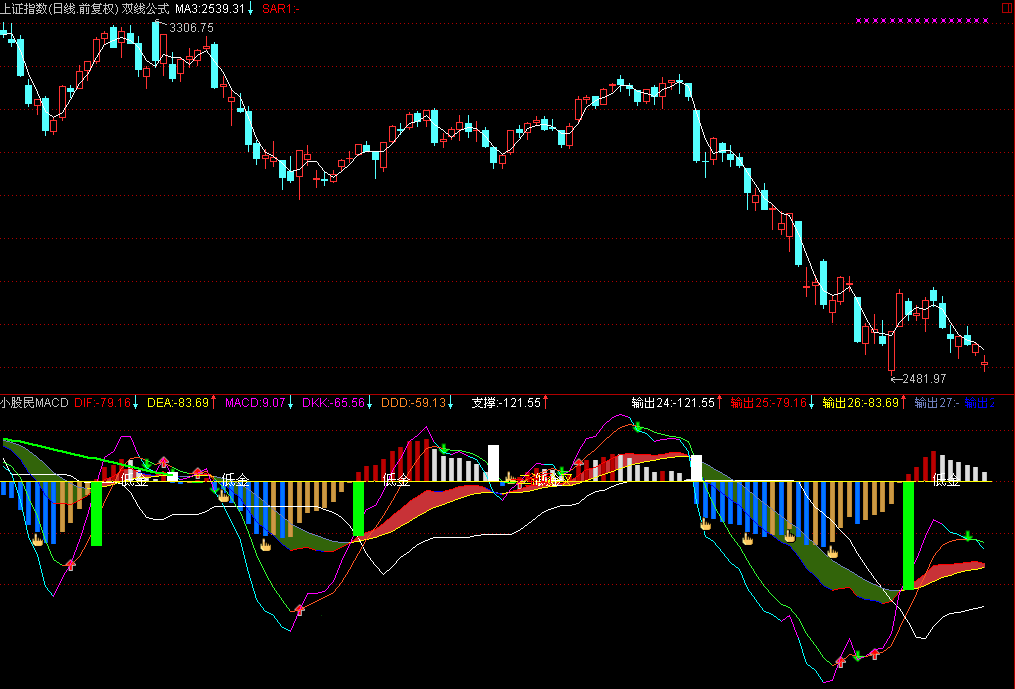The height and width of the screenshot is (689, 1015).
Task: Click the green down arrow above the middle red histogram peak
Action: [x=444, y=449]
